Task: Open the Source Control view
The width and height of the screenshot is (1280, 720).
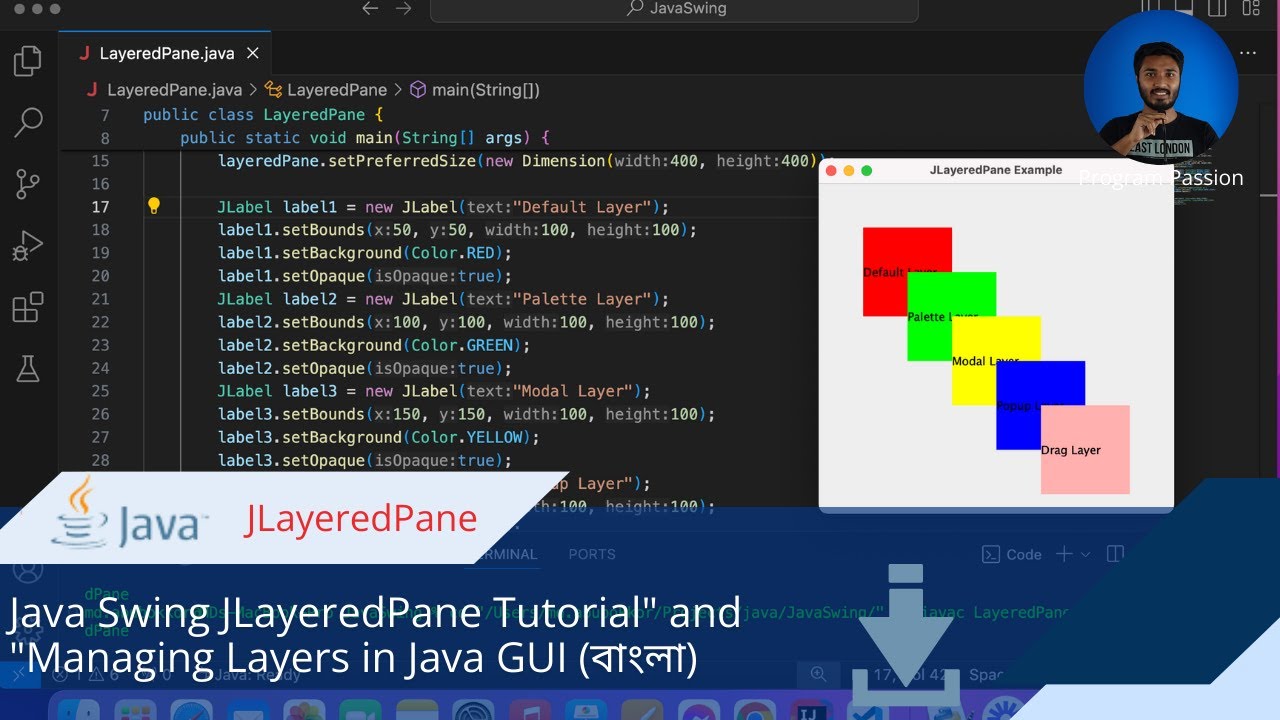Action: (x=28, y=184)
